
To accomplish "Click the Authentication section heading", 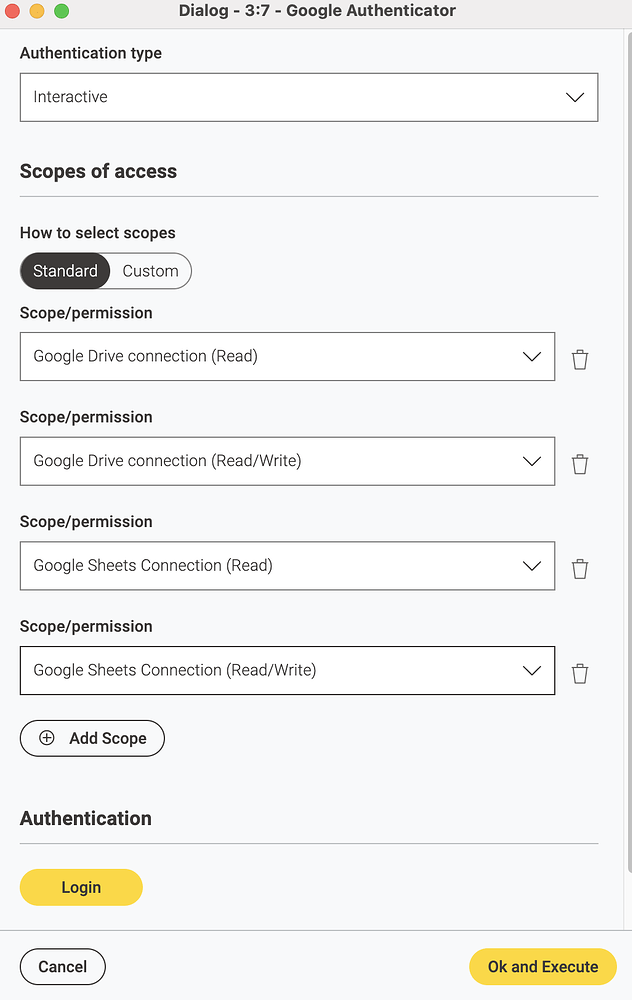I will click(85, 818).
